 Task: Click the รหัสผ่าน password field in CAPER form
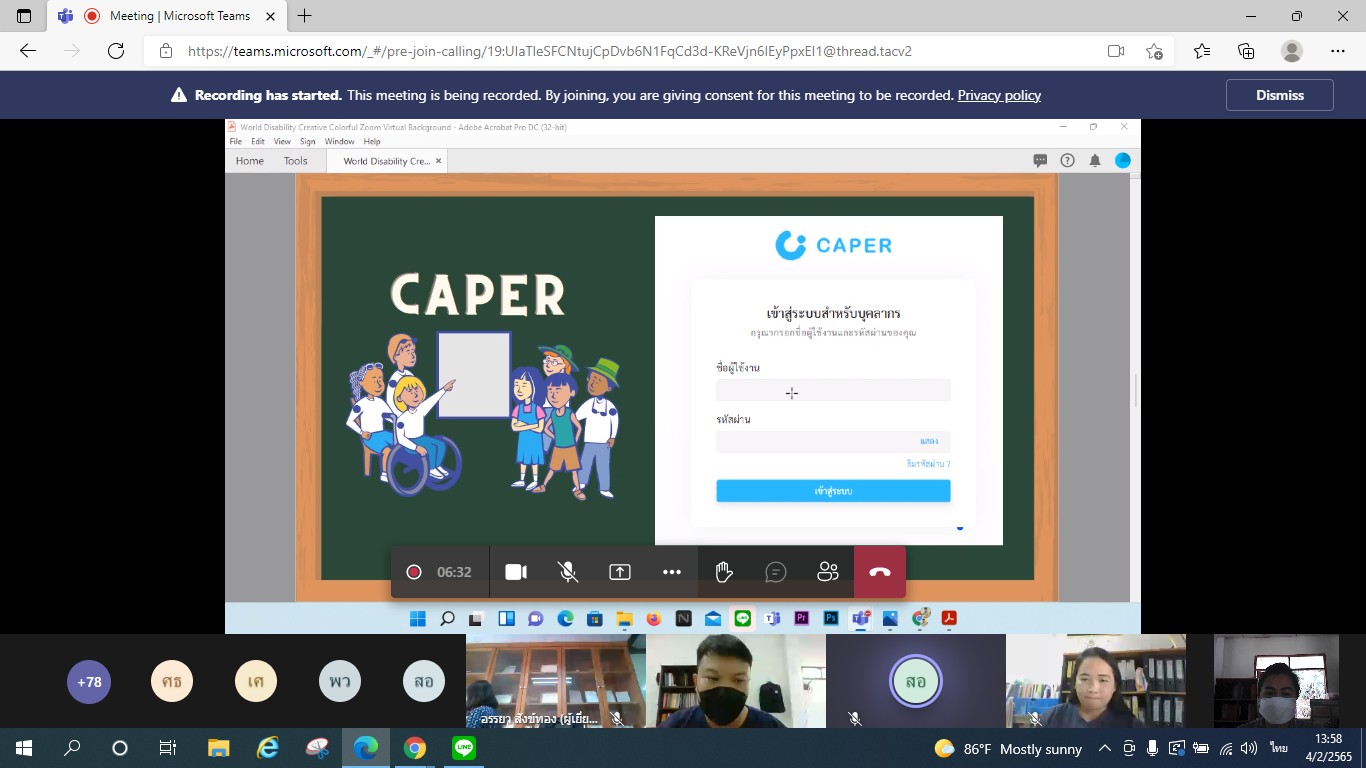click(833, 441)
